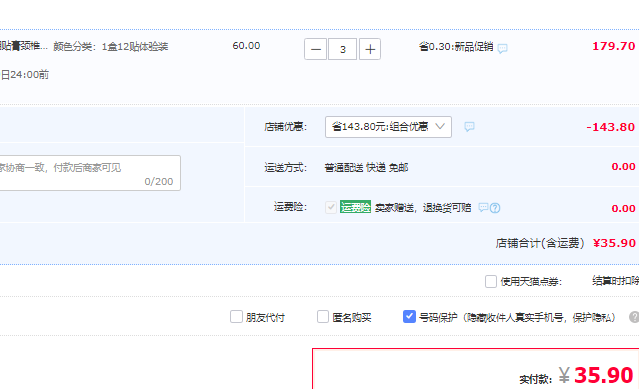Click the green 运费险 badge
Screen dimensions: 639x389
(355, 207)
